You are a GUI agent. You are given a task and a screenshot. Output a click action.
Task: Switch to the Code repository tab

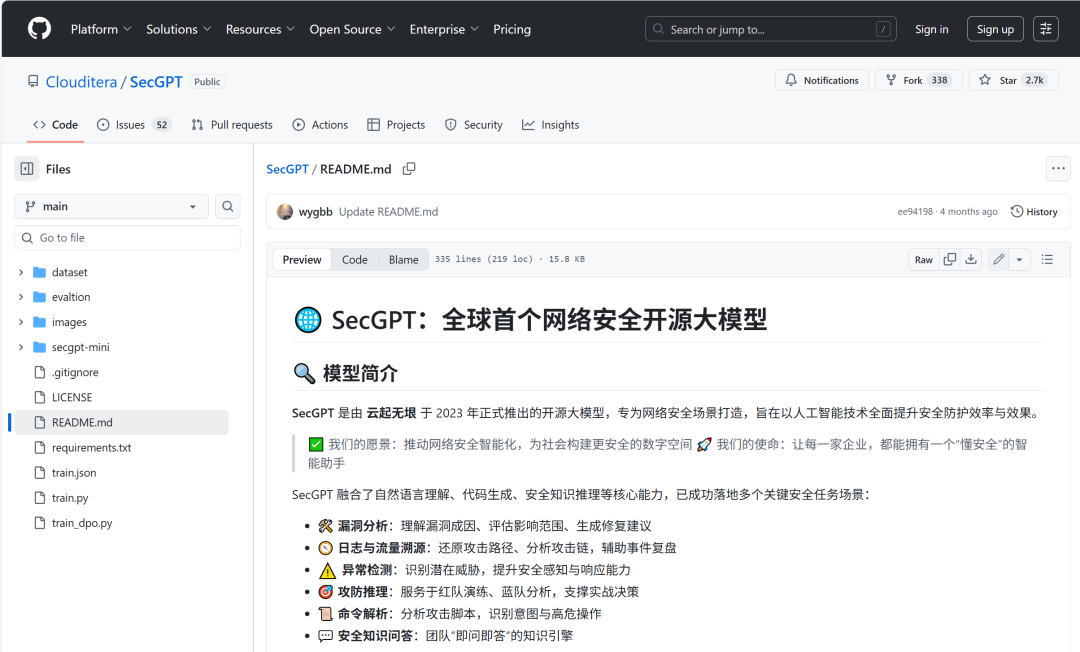coord(56,125)
